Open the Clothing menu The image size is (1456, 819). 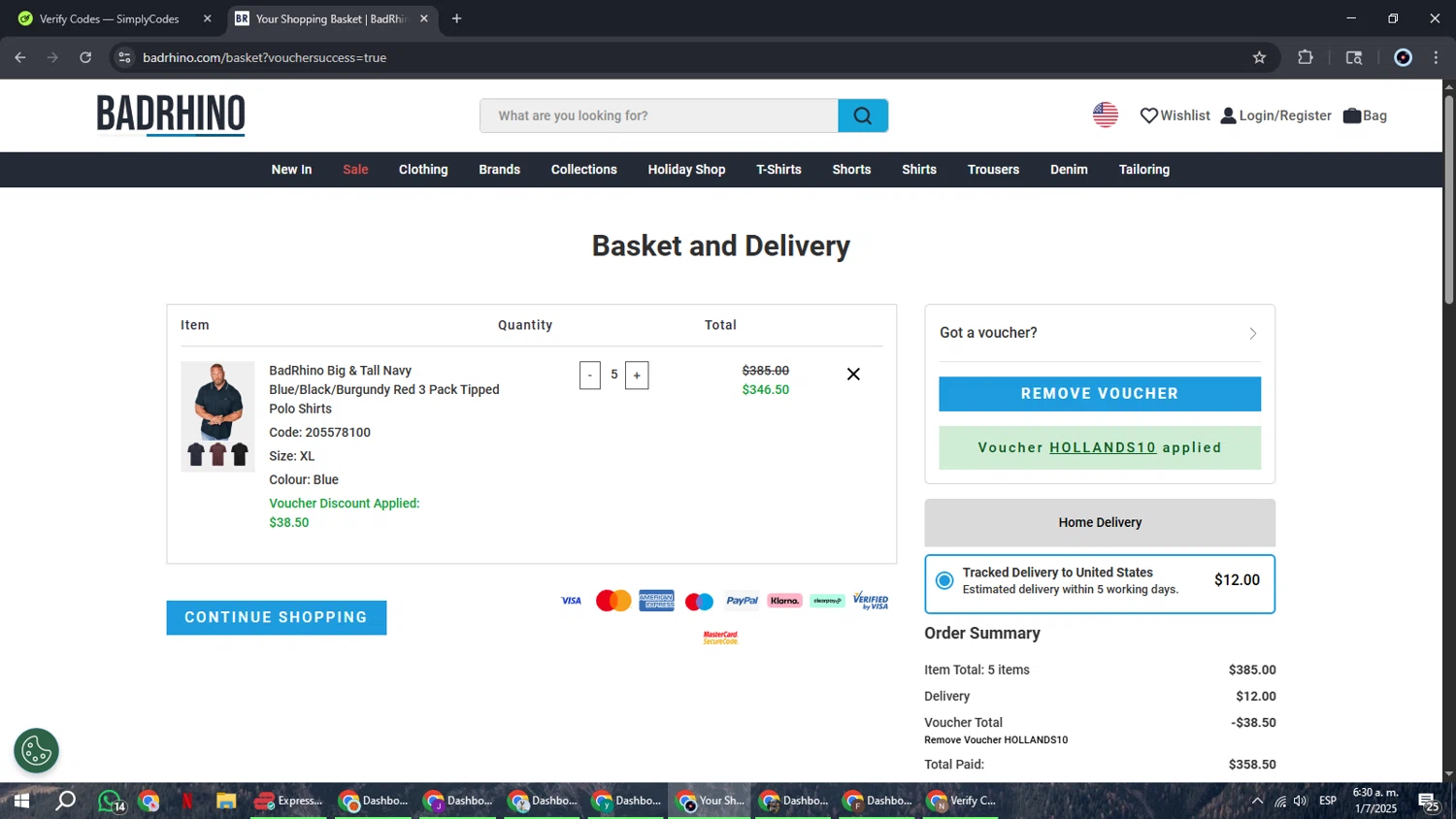(x=423, y=169)
